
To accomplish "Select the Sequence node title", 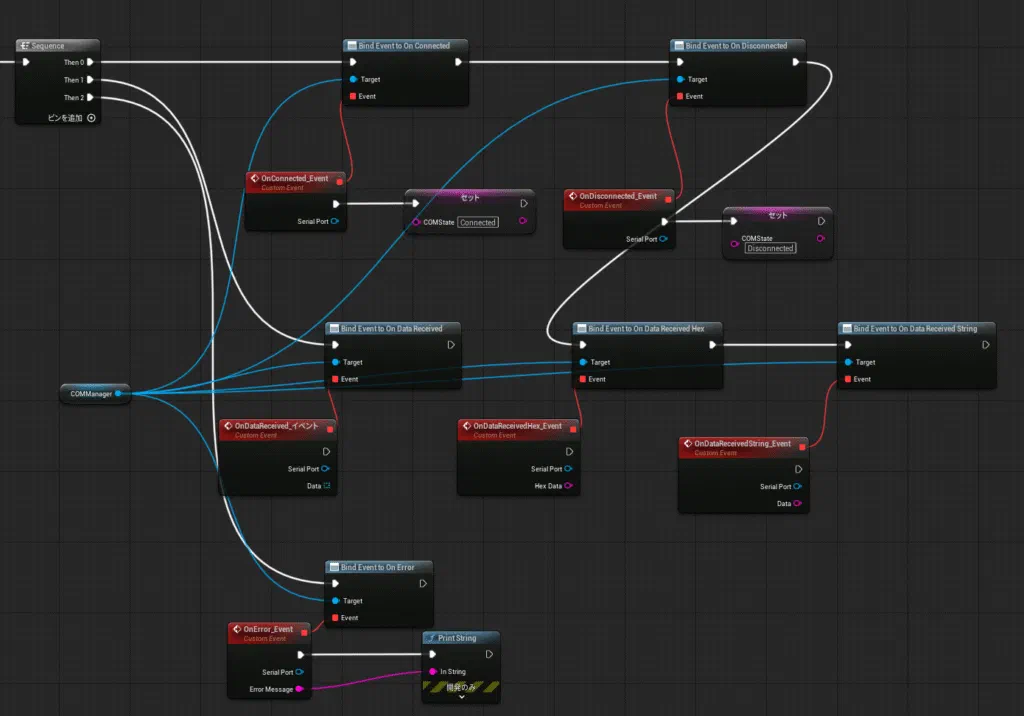I will (48, 46).
